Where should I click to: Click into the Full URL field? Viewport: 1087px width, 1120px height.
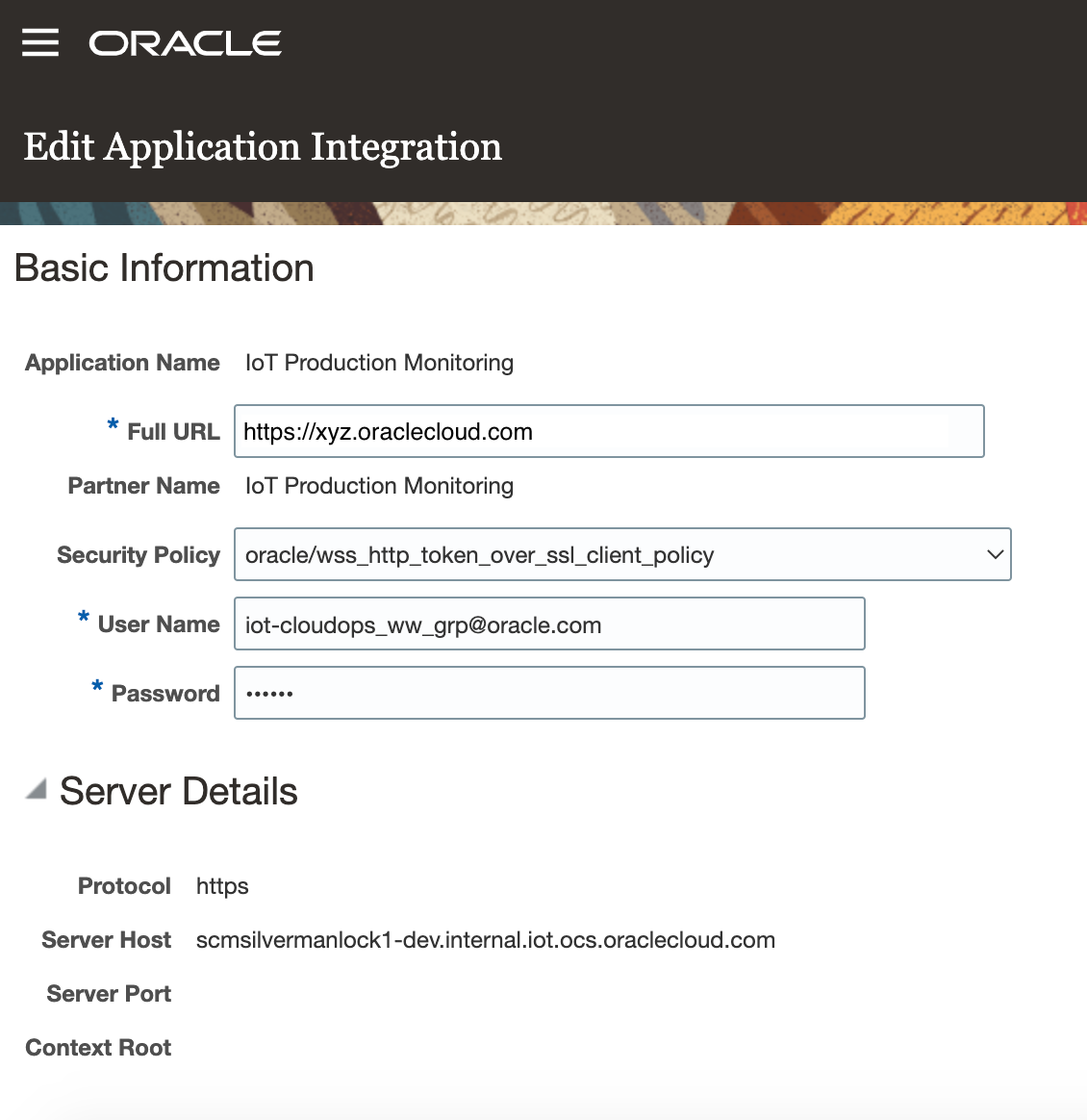pos(608,431)
